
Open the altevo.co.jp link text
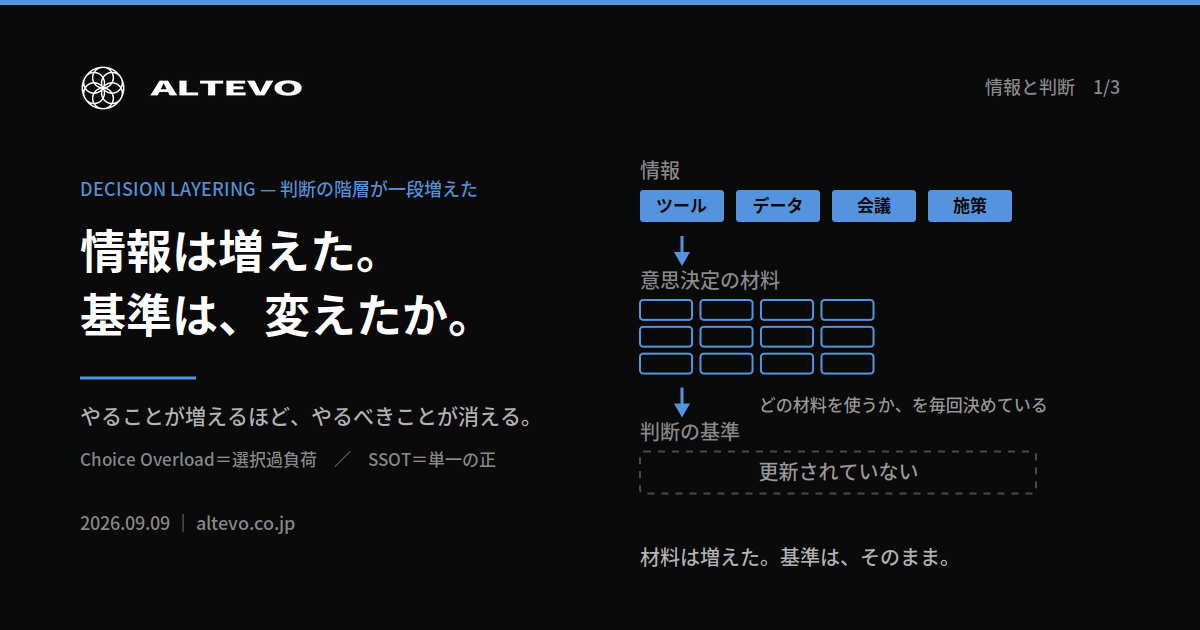(x=246, y=523)
